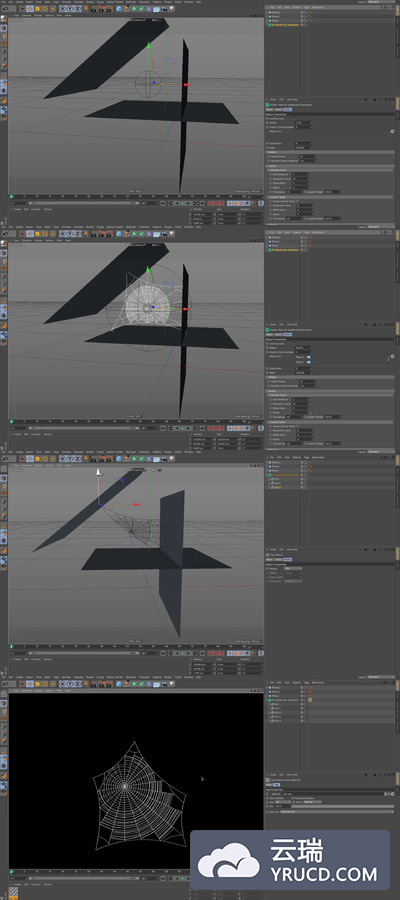
Task: Toggle generator enable checkmark in second screenshot
Action: [306, 250]
